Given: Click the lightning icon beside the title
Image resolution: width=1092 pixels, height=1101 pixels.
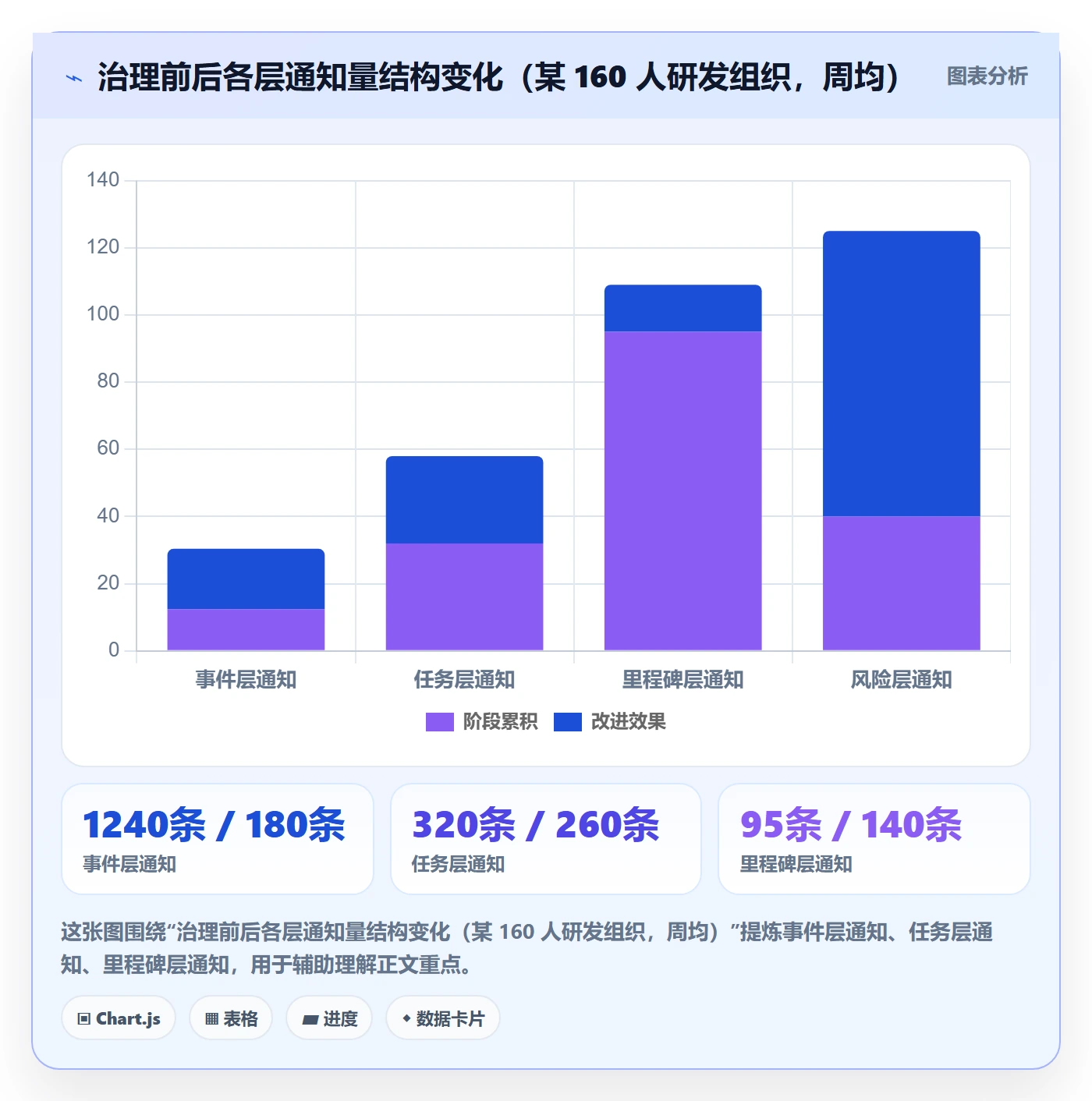Looking at the screenshot, I should (74, 78).
